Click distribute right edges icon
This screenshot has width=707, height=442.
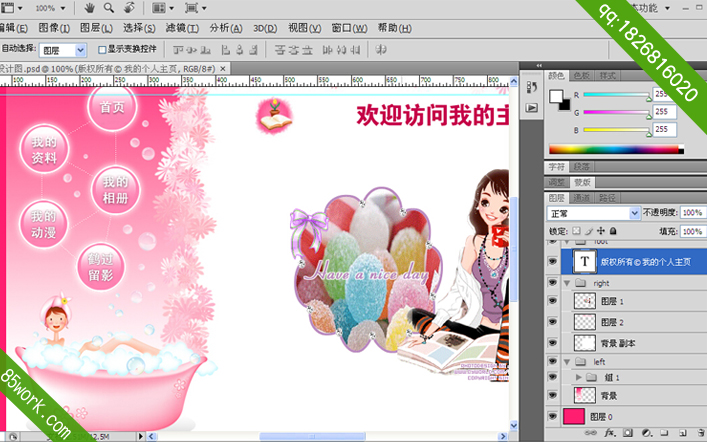[x=355, y=50]
